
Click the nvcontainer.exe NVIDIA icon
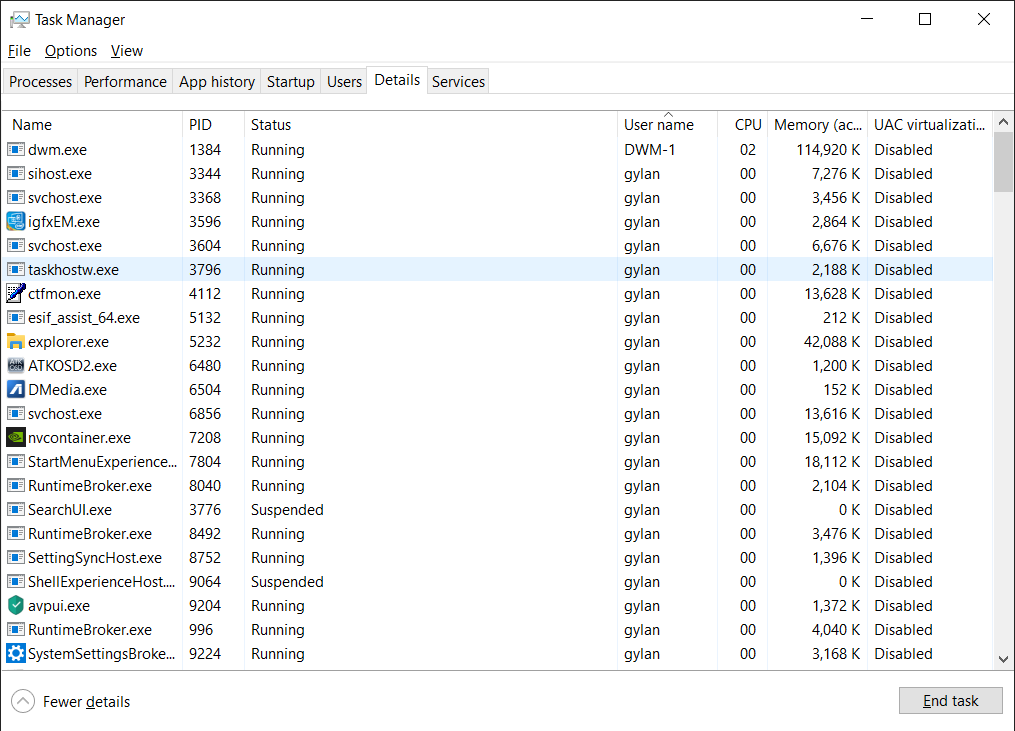point(16,437)
